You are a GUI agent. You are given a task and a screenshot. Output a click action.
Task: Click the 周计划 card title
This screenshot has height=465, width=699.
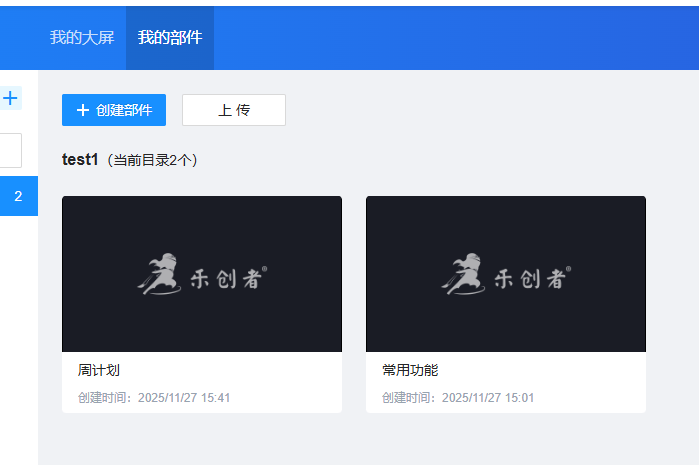click(99, 370)
